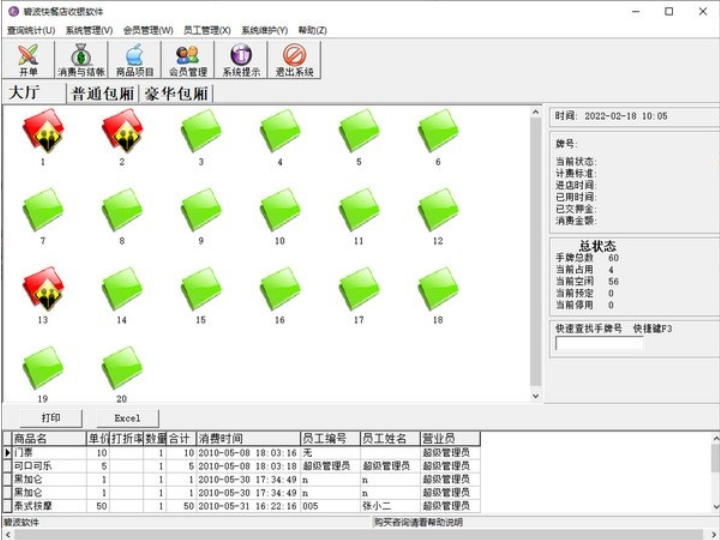Select green table 14
720x540 pixels.
(122, 288)
